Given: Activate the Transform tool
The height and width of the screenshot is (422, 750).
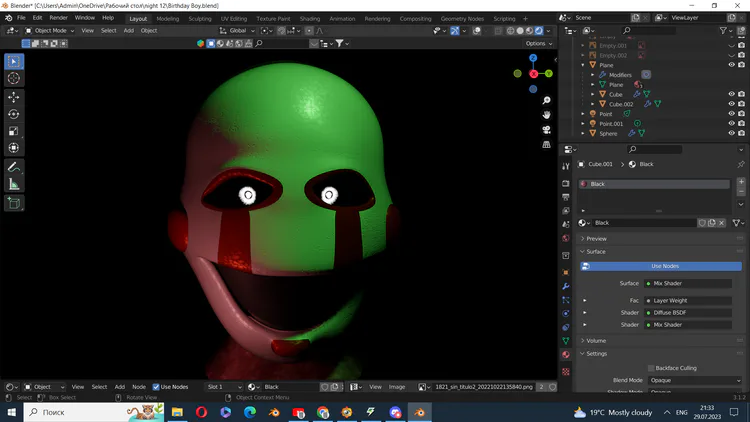Looking at the screenshot, I should pyautogui.click(x=14, y=148).
